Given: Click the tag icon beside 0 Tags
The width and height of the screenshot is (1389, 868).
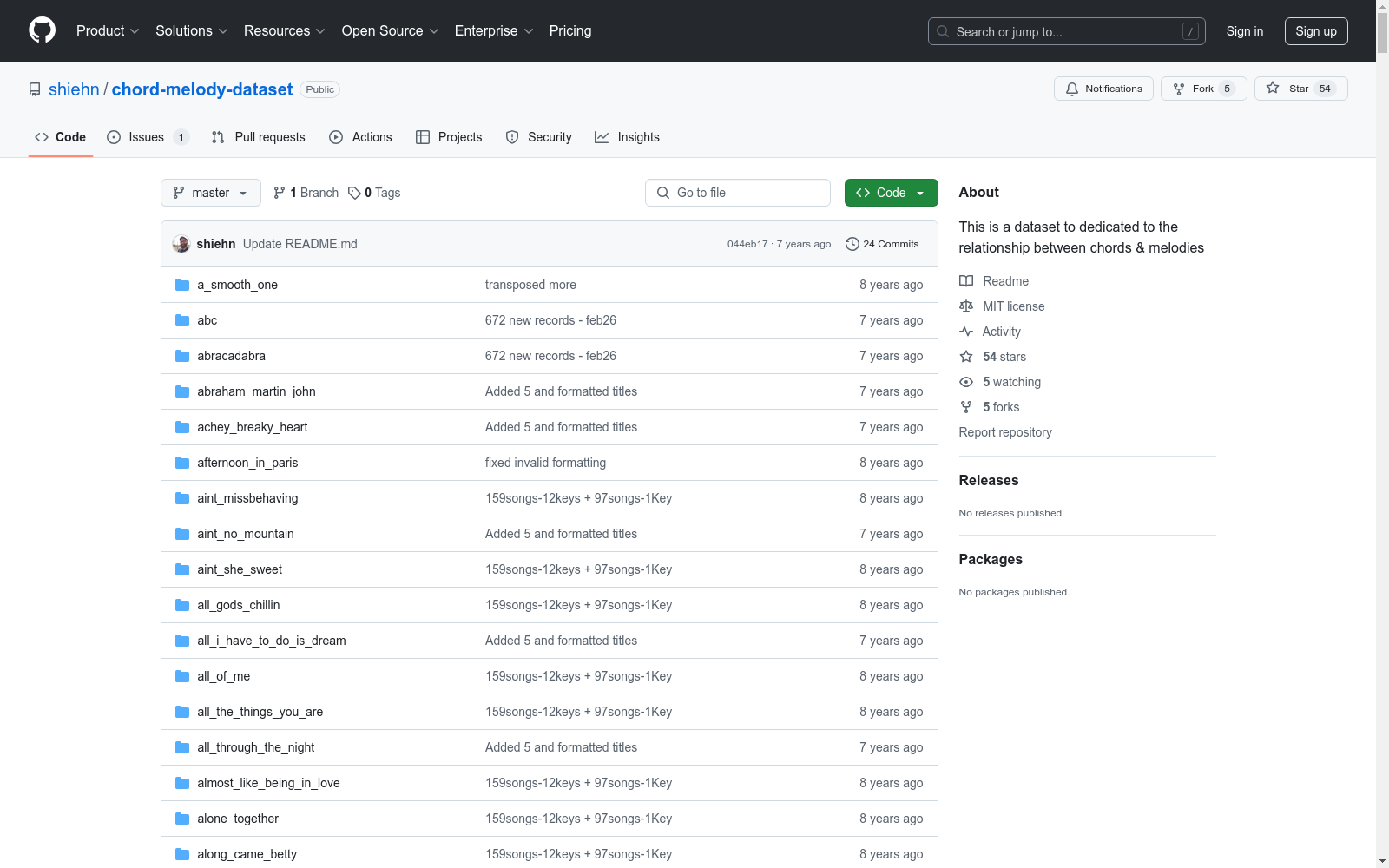Looking at the screenshot, I should pos(354,193).
